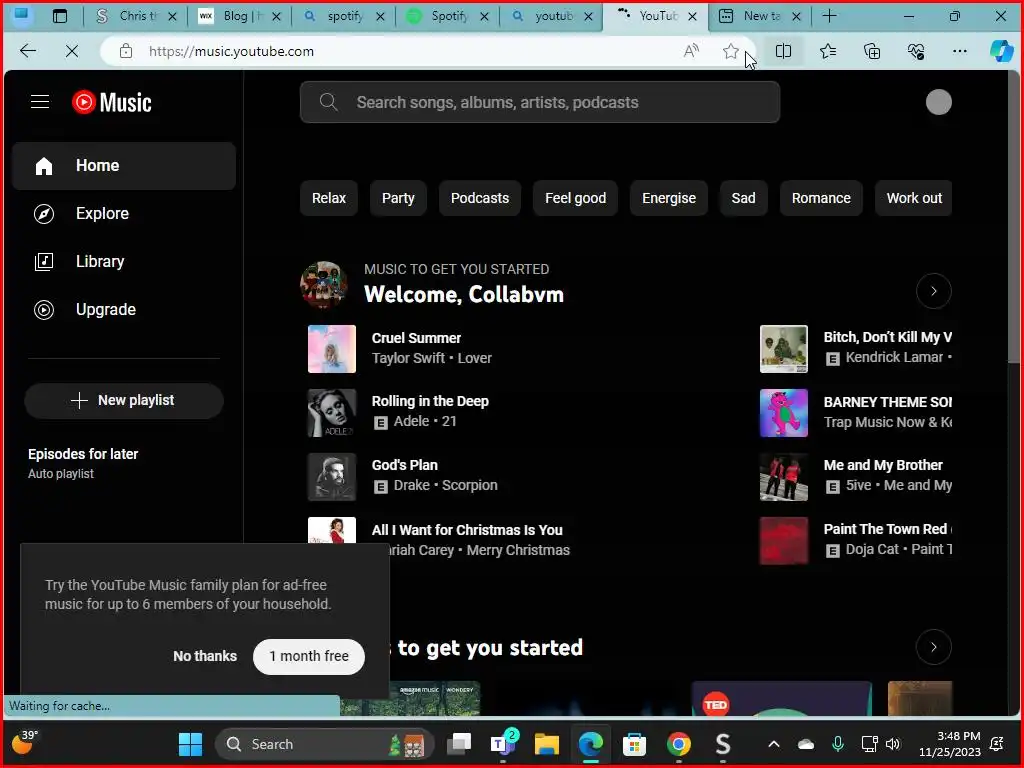Select the Sad mood chip
This screenshot has width=1024, height=768.
click(x=743, y=198)
